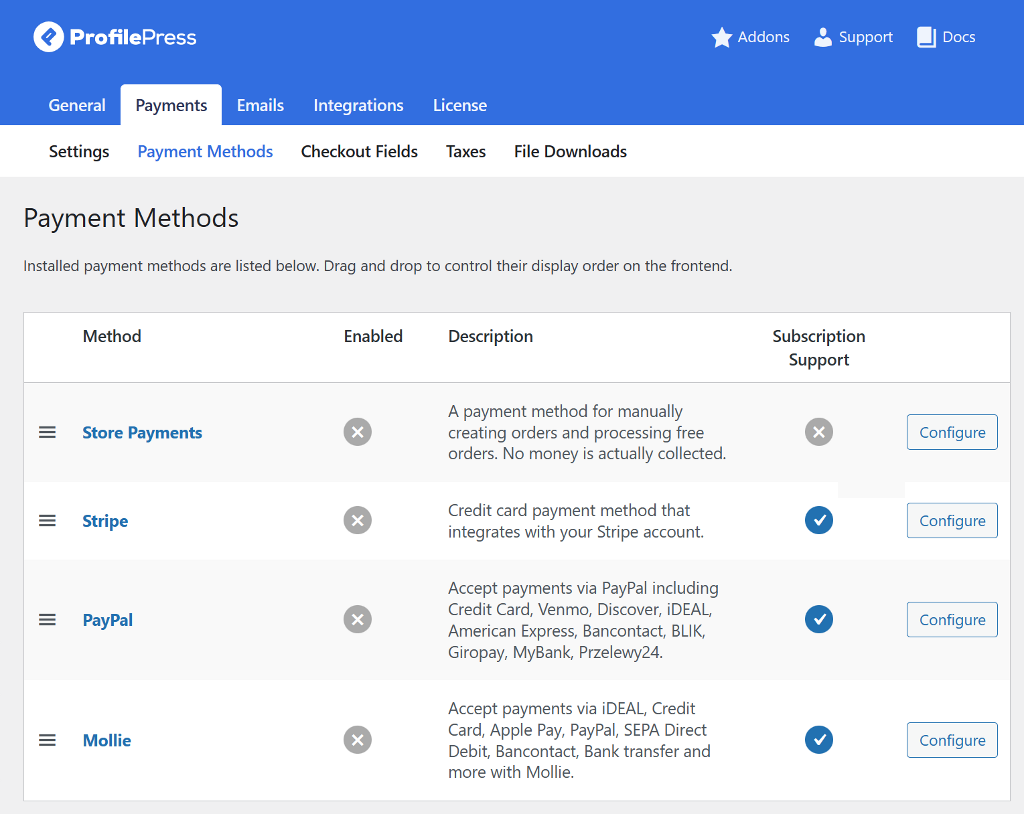Grab the Store Payments drag handle
Viewport: 1024px width, 814px height.
[x=47, y=432]
